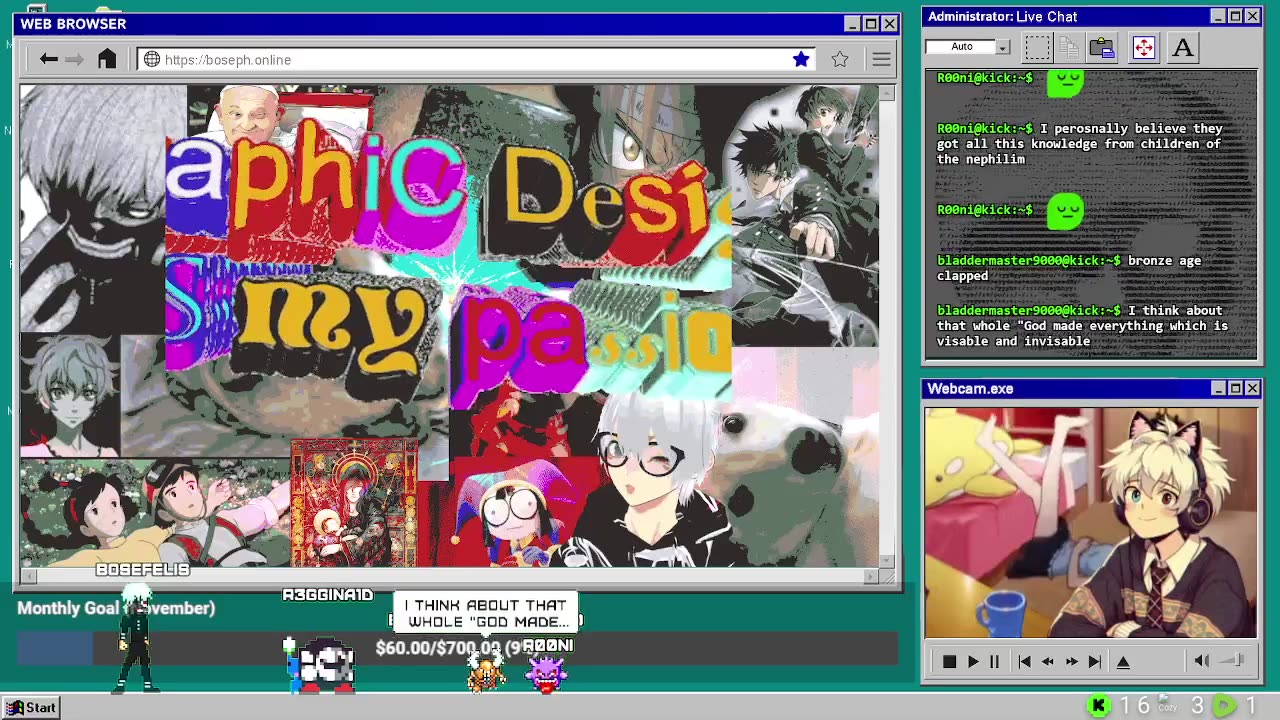Rewind the Webcam.exe video
Viewport: 1280px width, 720px height.
coord(1048,661)
